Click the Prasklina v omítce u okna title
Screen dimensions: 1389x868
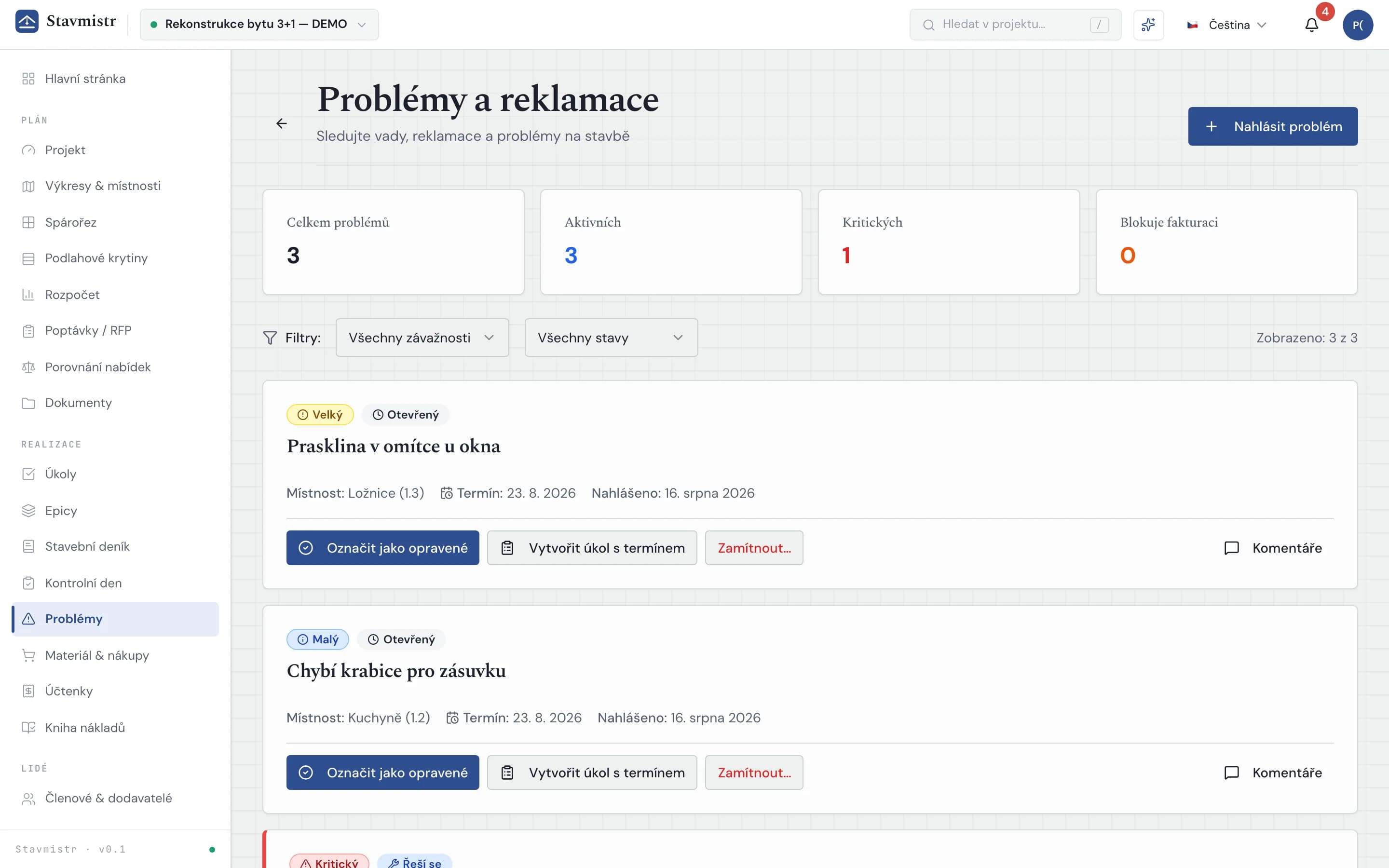(393, 446)
